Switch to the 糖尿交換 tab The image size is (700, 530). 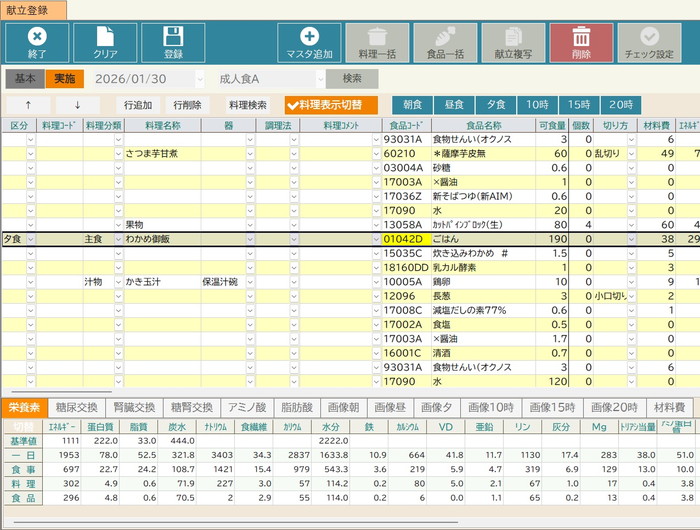(76, 407)
